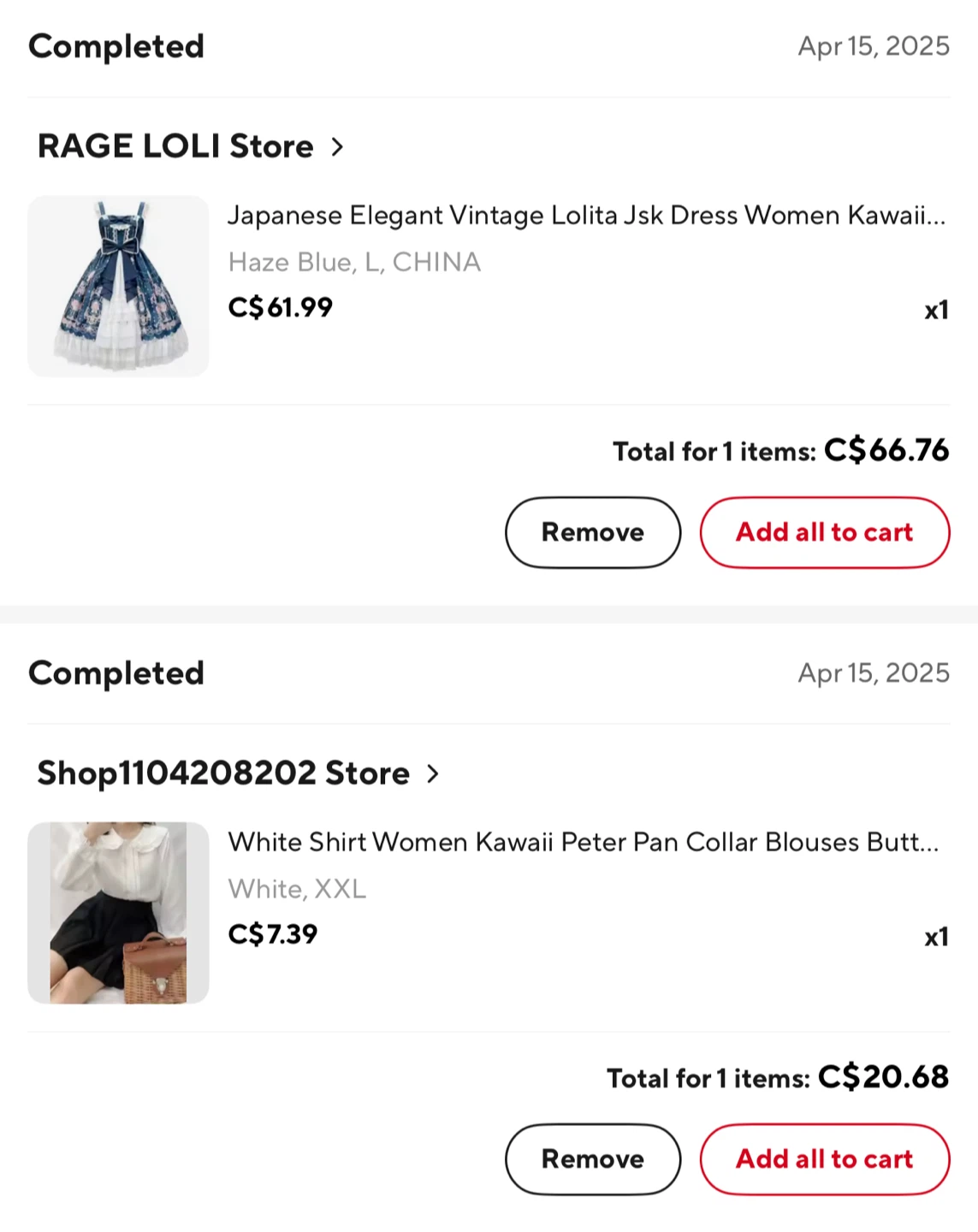This screenshot has height=1232, width=978.
Task: Click the White, XXL variant text
Action: pyautogui.click(x=297, y=889)
